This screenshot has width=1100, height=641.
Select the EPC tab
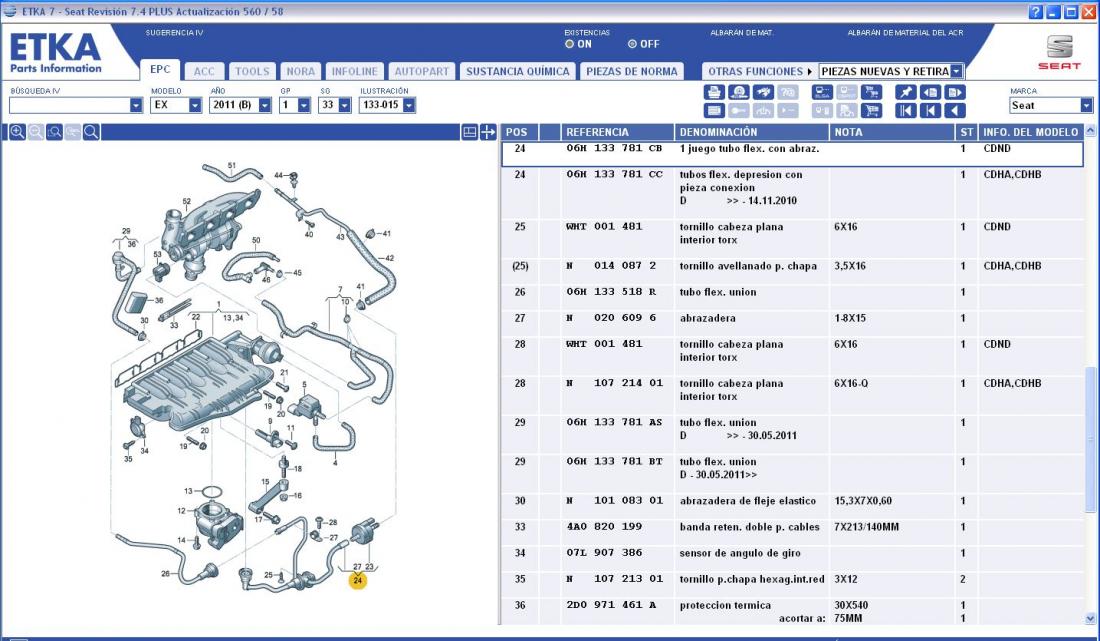pos(160,69)
